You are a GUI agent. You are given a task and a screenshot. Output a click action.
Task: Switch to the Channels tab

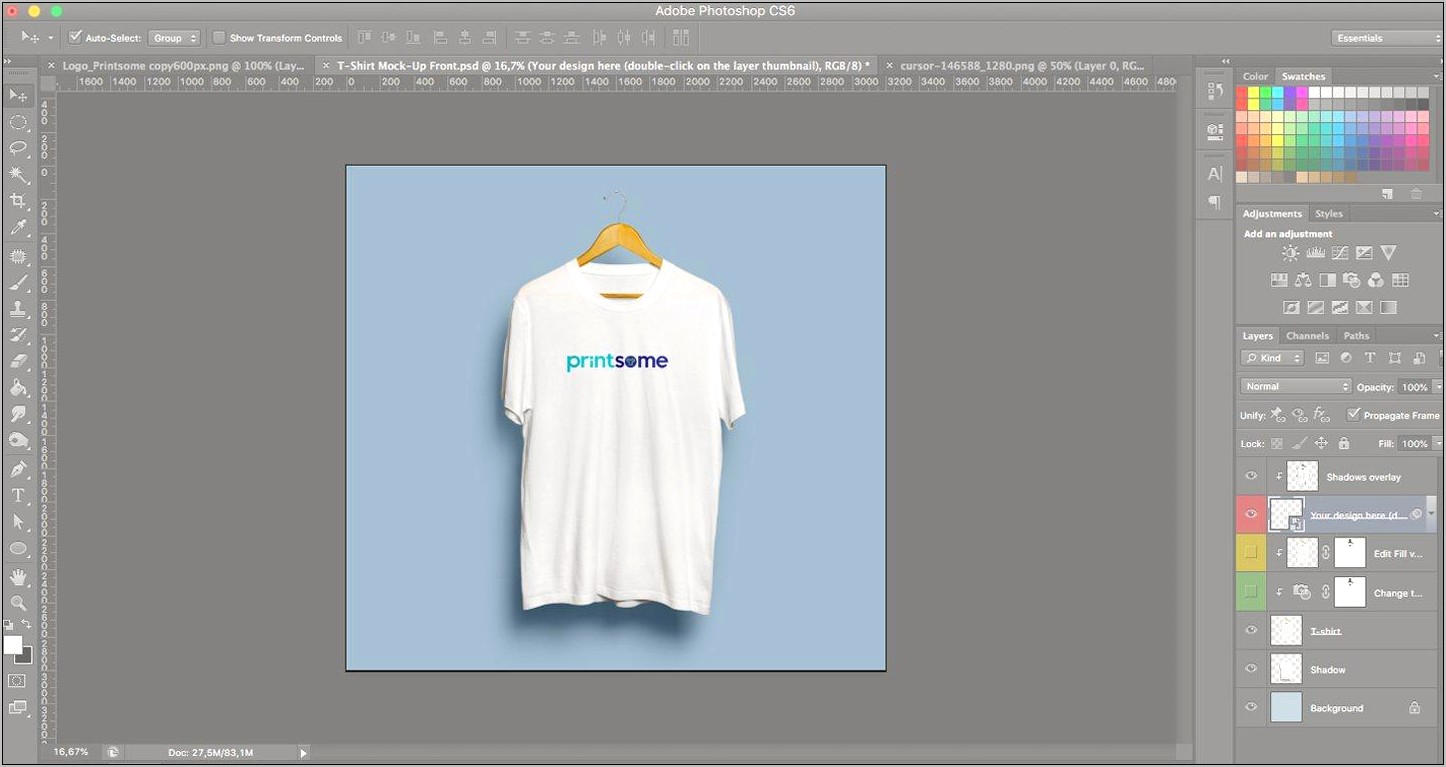1307,335
